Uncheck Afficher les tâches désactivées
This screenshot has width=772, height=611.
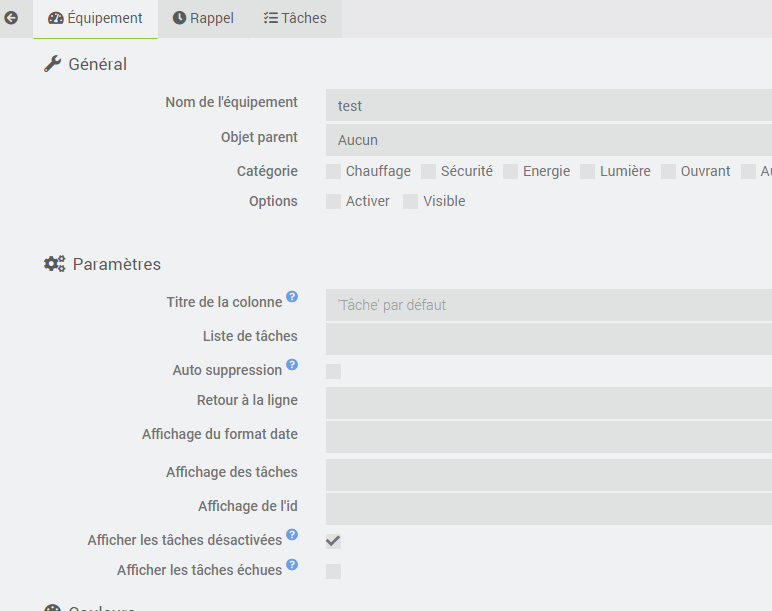point(334,542)
